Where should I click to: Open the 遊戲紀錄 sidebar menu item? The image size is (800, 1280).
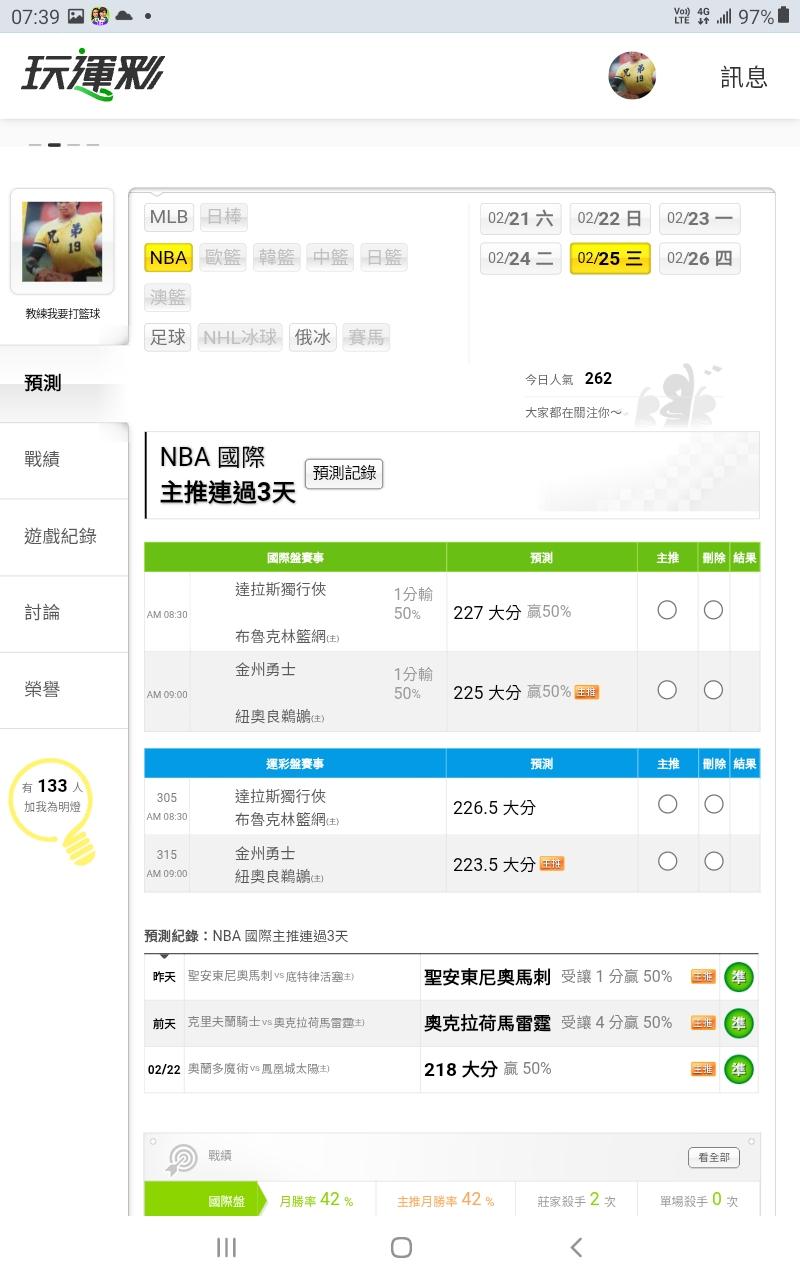[64, 537]
